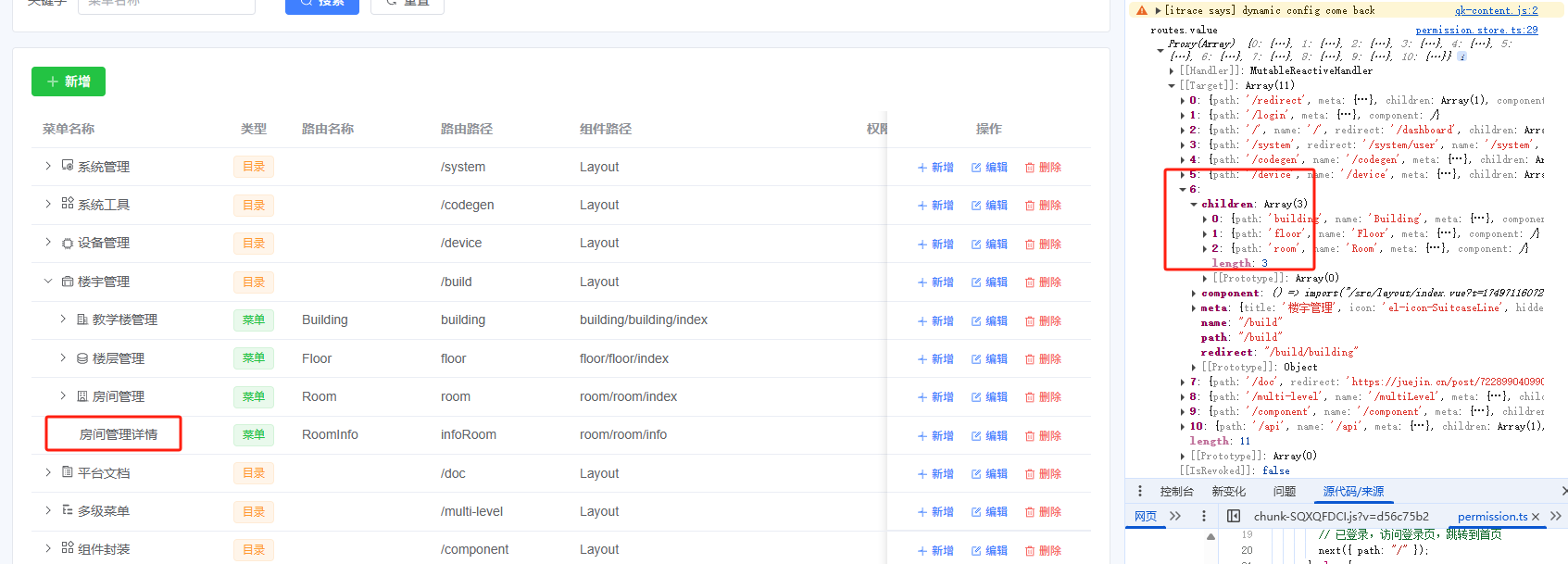Expand array item 0 /redirect
This screenshot has height=564, width=1568.
(1183, 100)
